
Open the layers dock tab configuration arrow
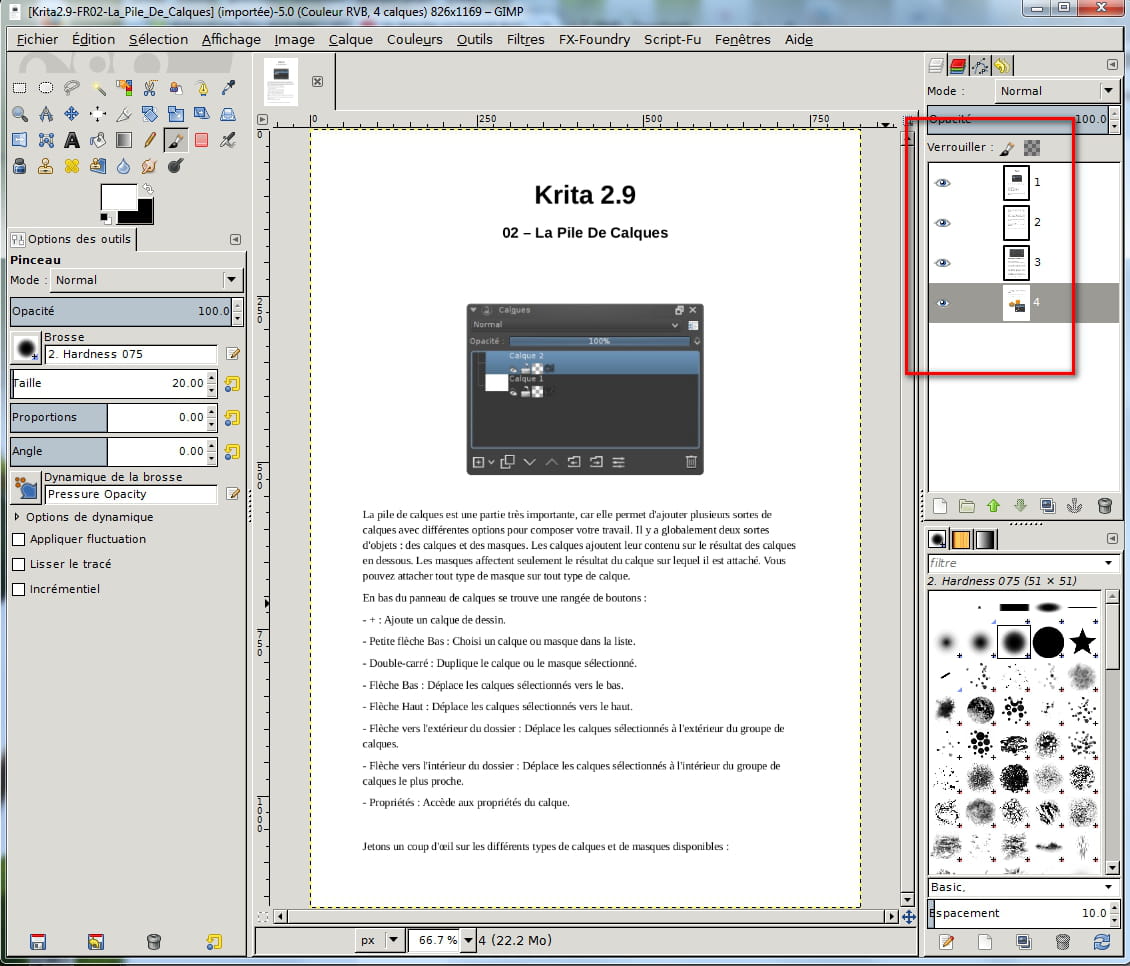click(x=1112, y=65)
